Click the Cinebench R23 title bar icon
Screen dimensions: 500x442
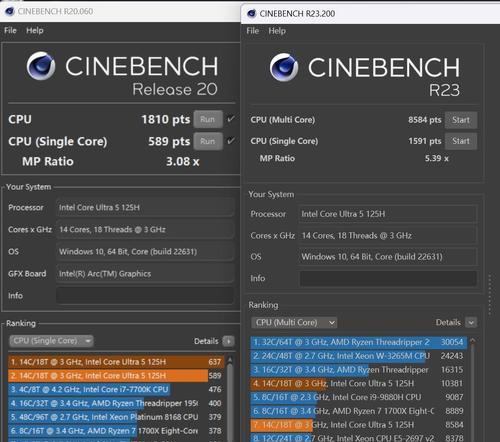click(252, 14)
